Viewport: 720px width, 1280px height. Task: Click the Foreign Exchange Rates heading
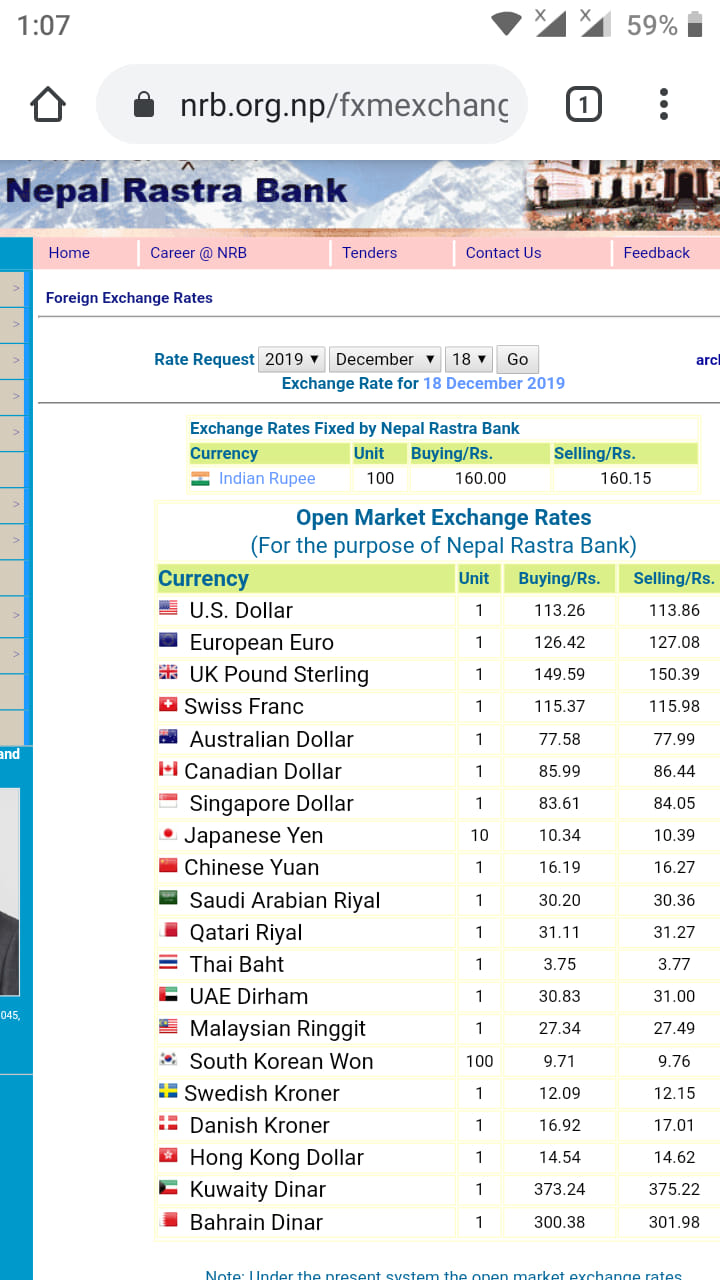click(x=129, y=298)
